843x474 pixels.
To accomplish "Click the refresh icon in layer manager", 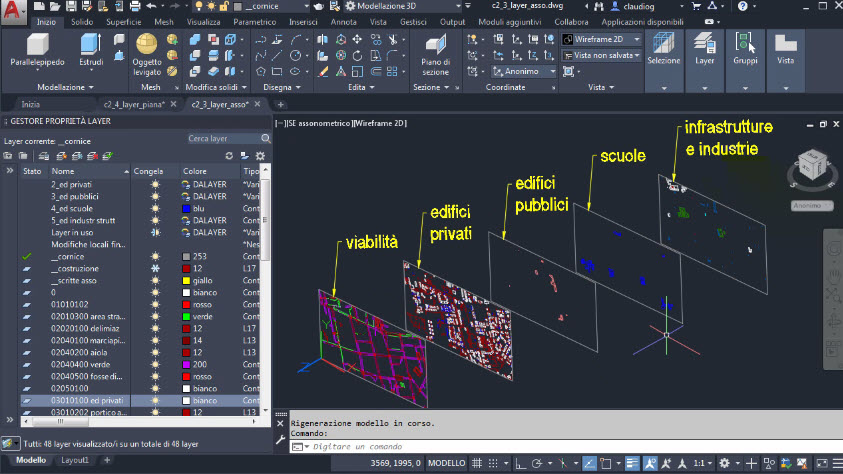I will (x=229, y=156).
